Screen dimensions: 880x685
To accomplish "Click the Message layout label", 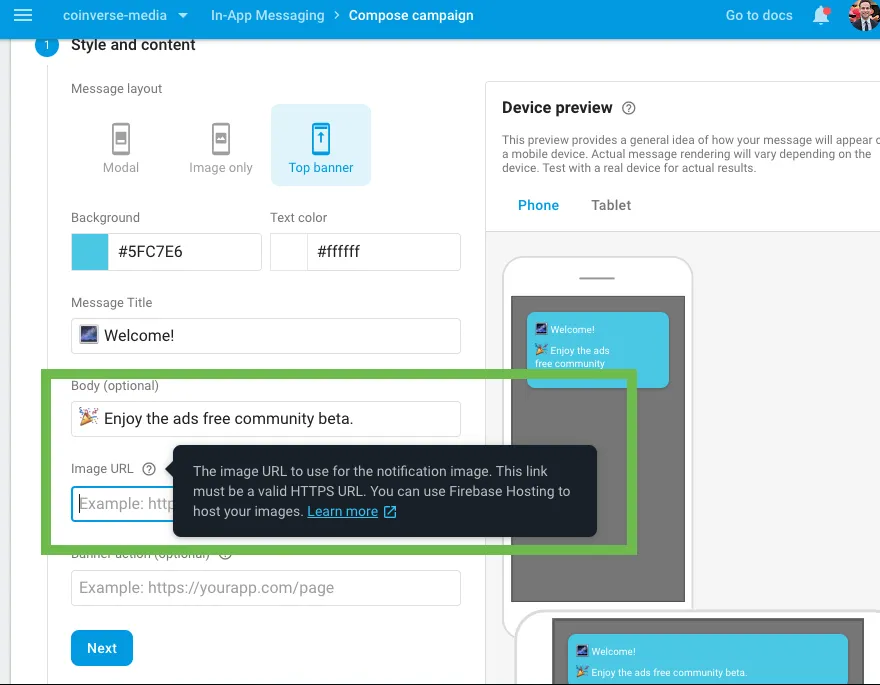I will pos(116,89).
